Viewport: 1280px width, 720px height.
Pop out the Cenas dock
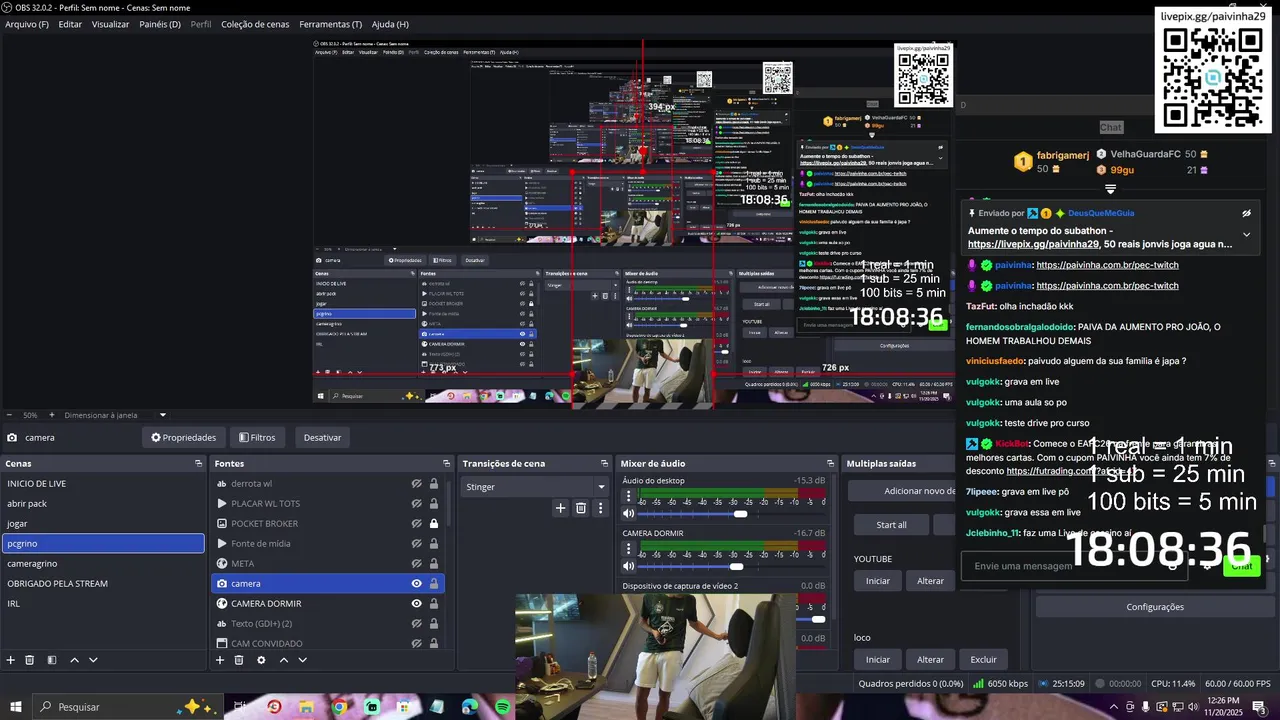point(198,463)
